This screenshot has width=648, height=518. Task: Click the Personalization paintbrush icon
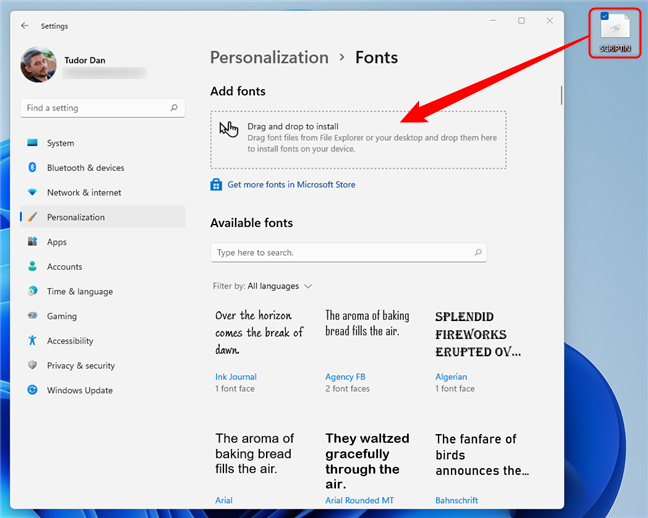pos(32,217)
